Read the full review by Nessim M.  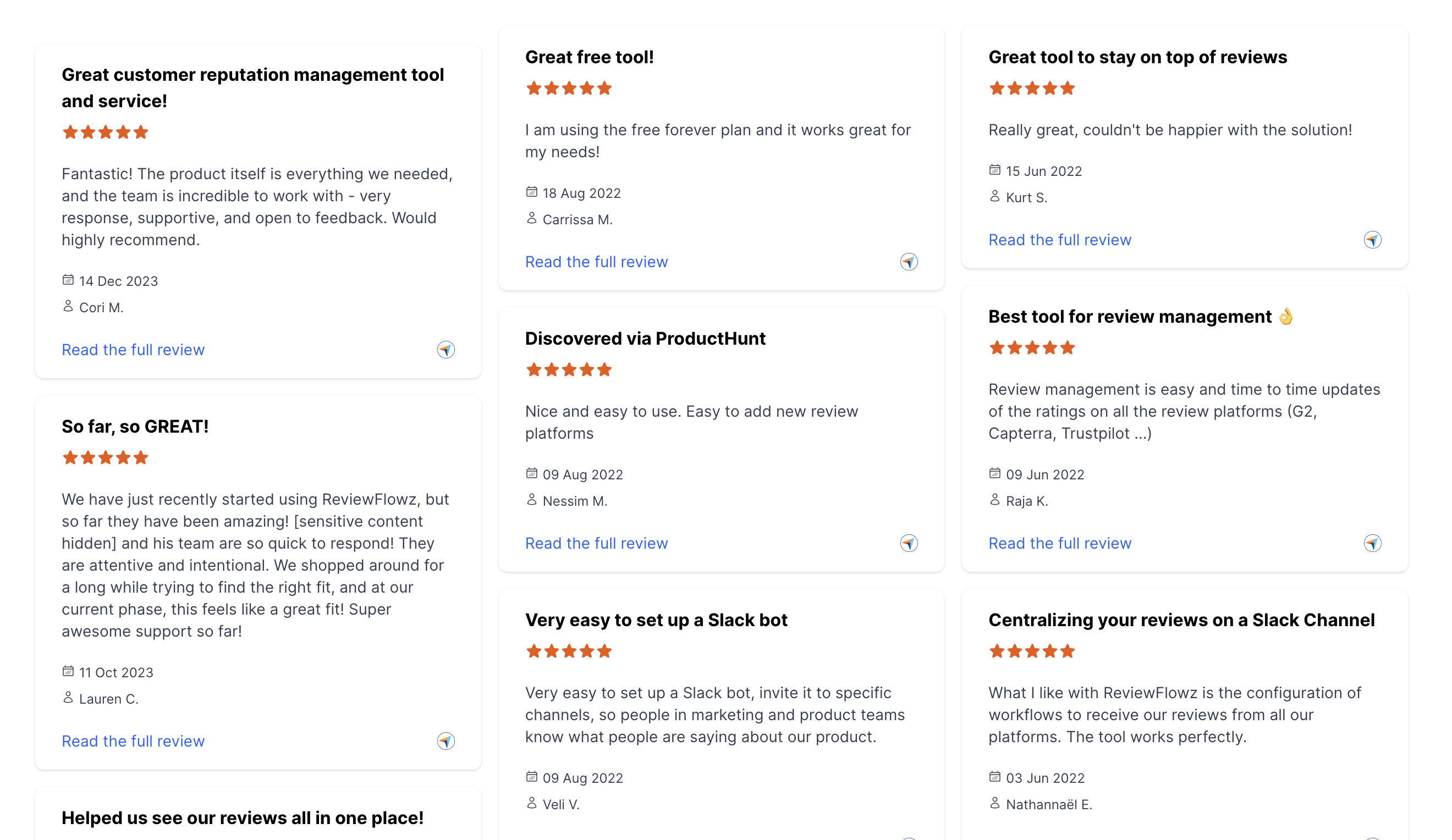click(x=596, y=543)
